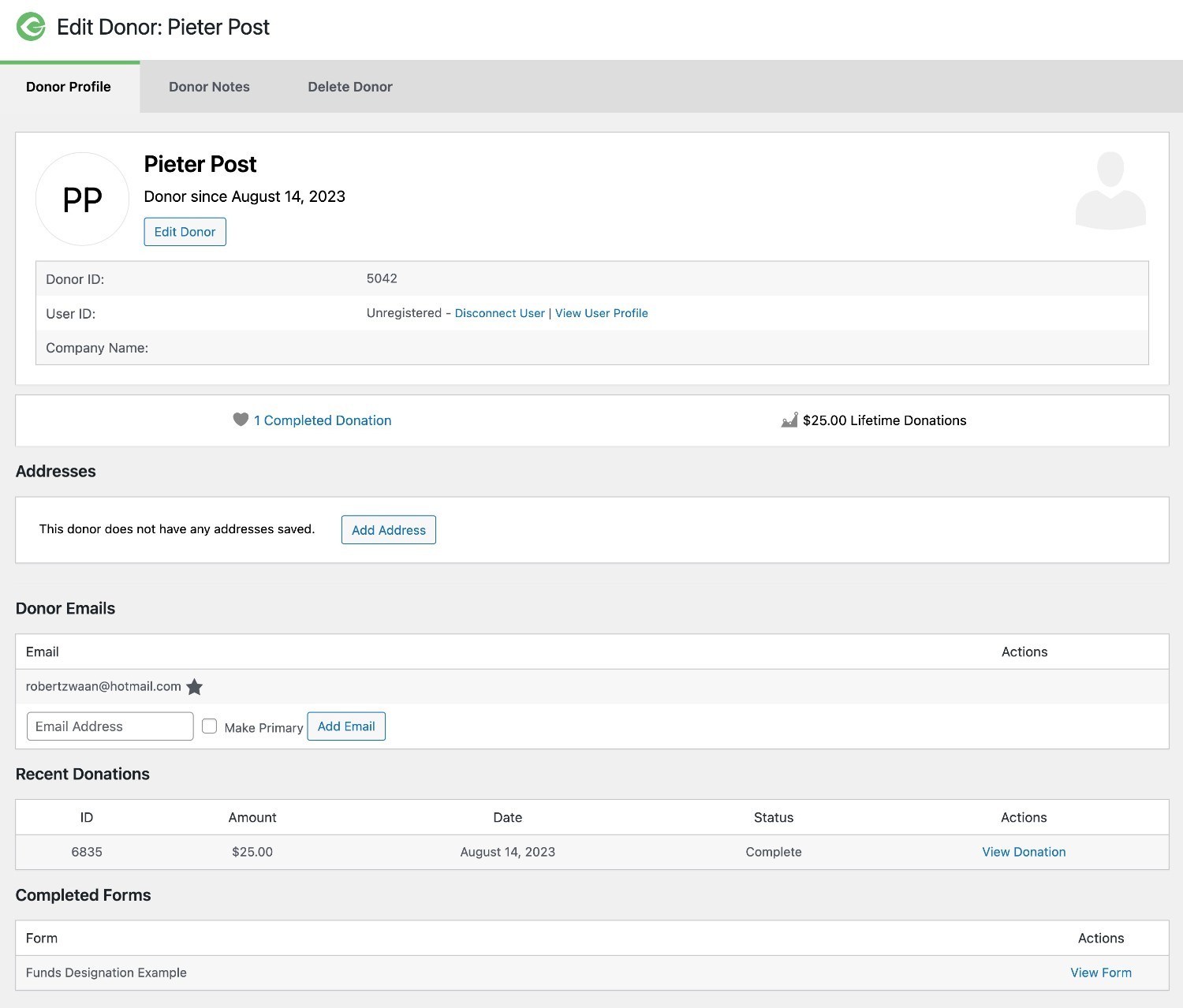Click the PP initials avatar circle
Image resolution: width=1183 pixels, height=1008 pixels.
tap(83, 200)
